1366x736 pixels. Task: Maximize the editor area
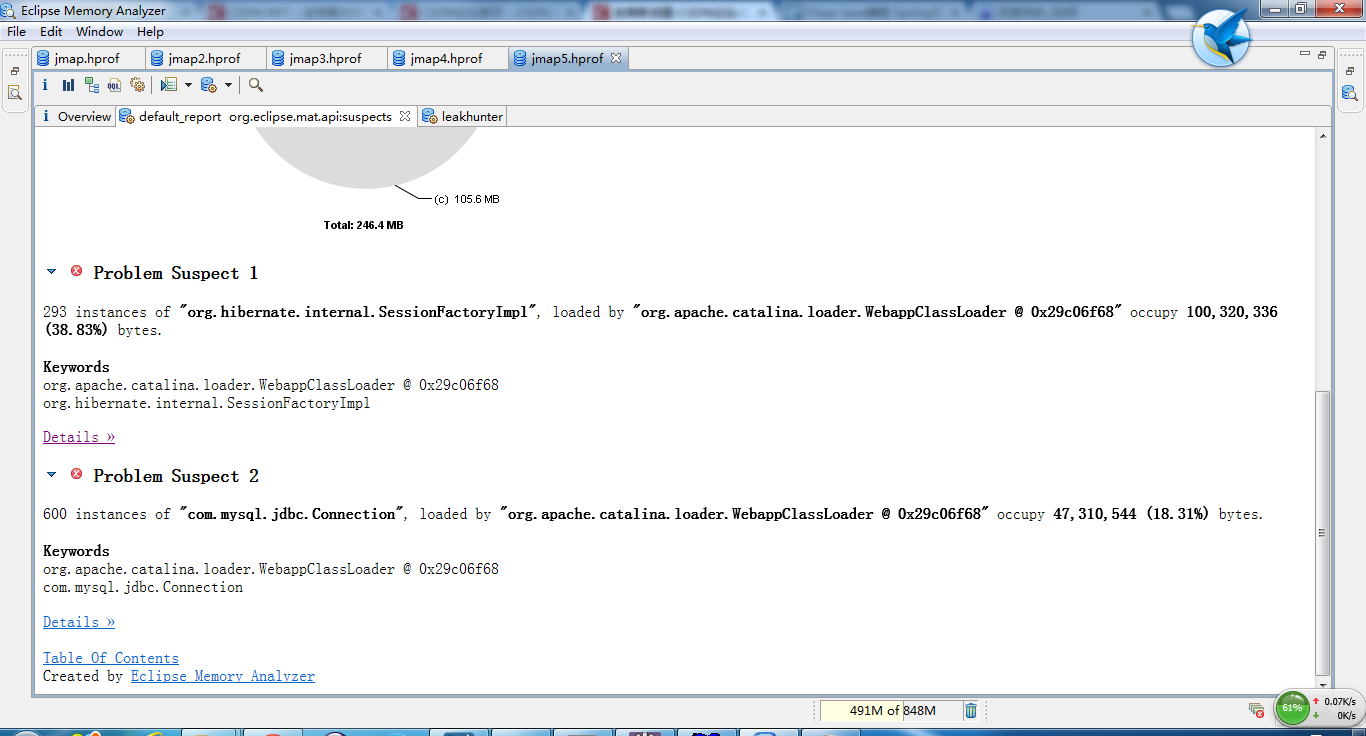pyautogui.click(x=1322, y=54)
